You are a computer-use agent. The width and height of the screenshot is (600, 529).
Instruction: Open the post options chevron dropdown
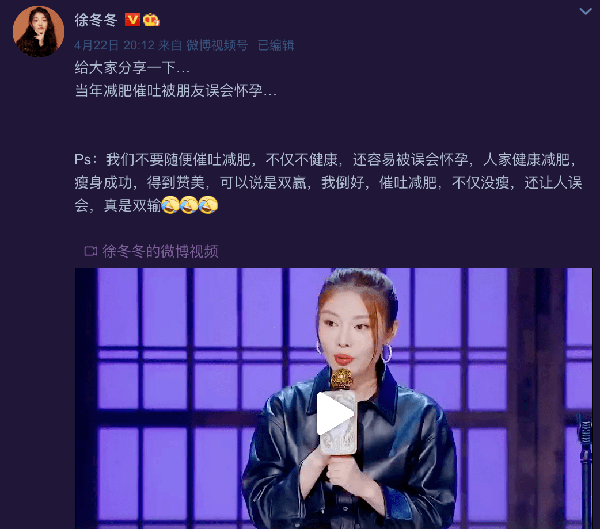585,11
